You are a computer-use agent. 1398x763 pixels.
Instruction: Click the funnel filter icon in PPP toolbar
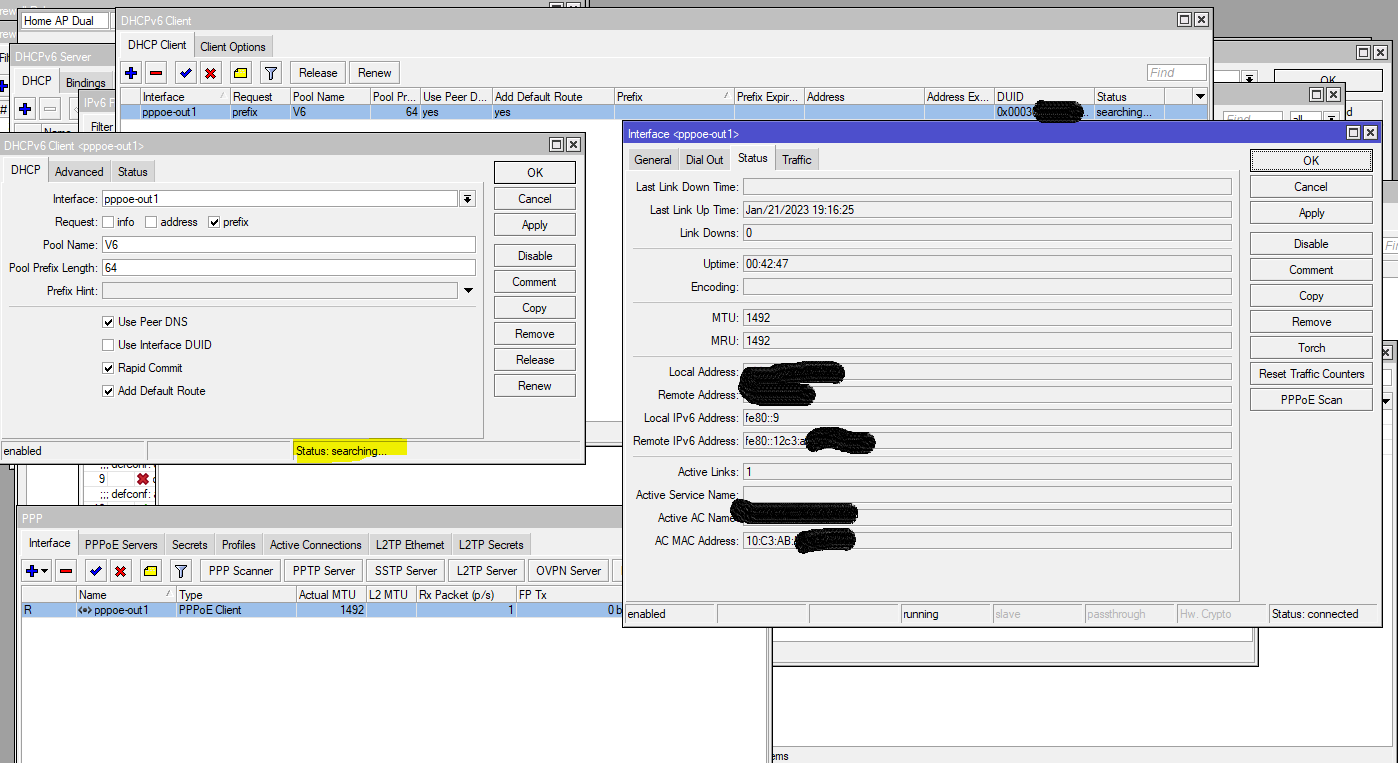click(x=180, y=571)
